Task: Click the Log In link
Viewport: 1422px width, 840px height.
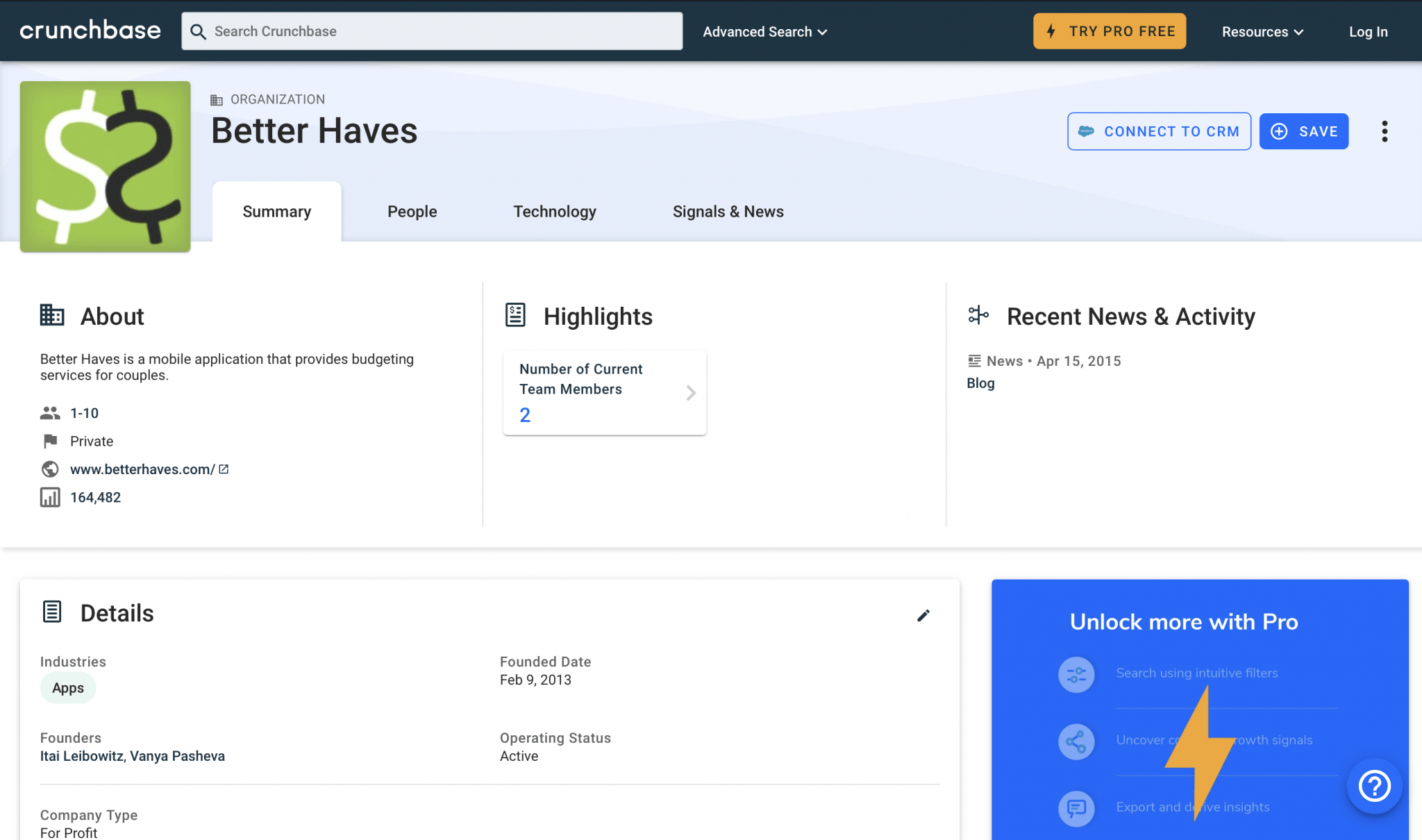Action: [1368, 32]
